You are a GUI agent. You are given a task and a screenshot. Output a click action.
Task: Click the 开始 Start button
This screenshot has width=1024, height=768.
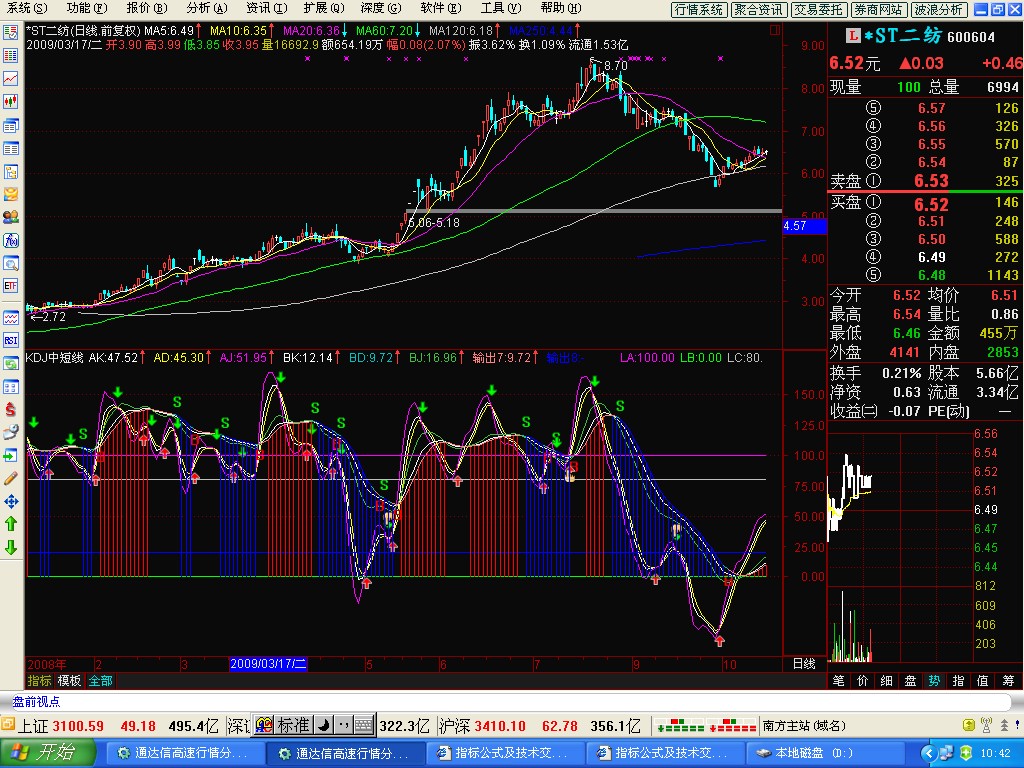click(47, 753)
